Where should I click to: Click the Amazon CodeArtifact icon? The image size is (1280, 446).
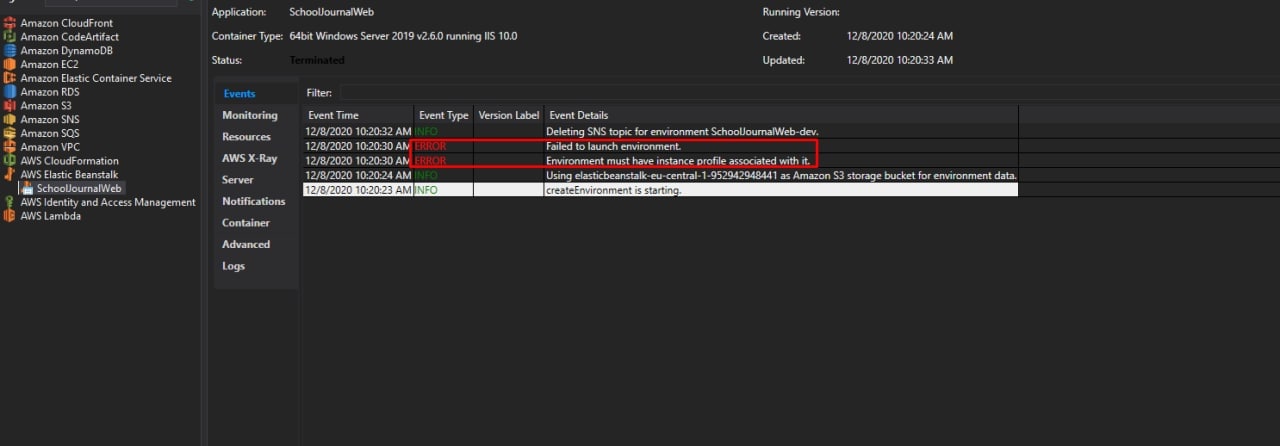coord(10,37)
